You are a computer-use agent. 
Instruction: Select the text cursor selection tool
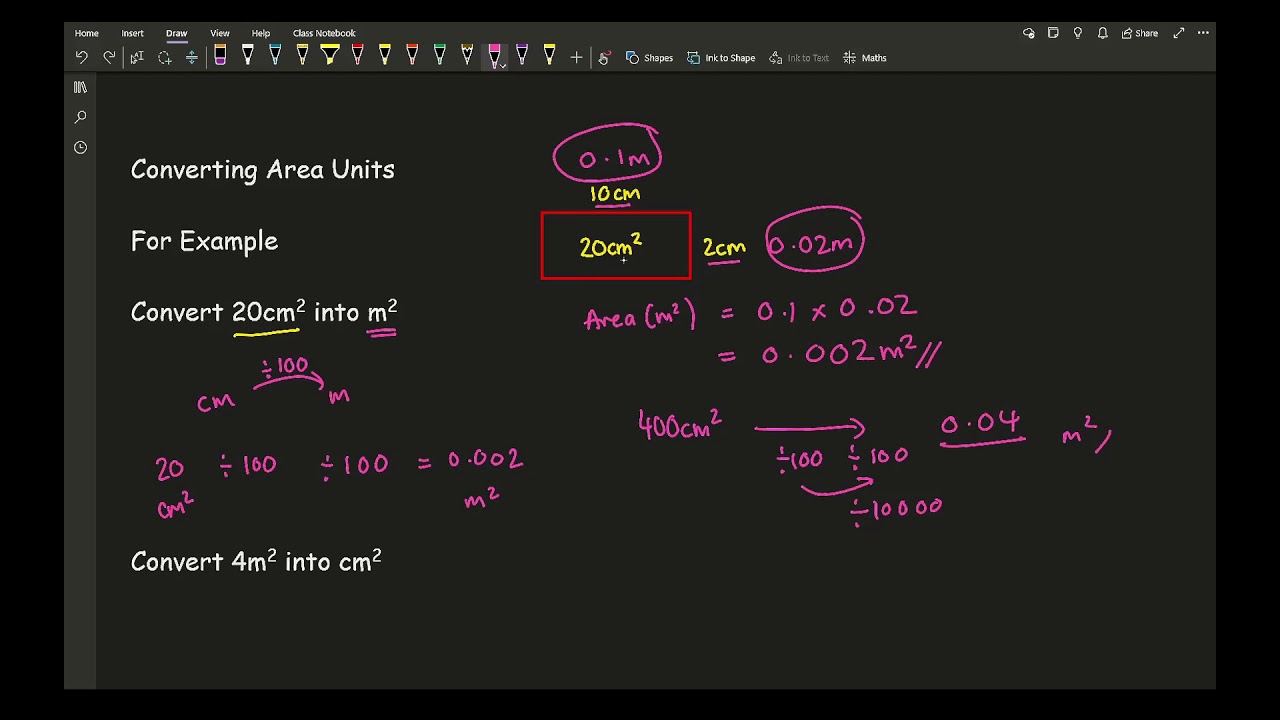(x=138, y=58)
